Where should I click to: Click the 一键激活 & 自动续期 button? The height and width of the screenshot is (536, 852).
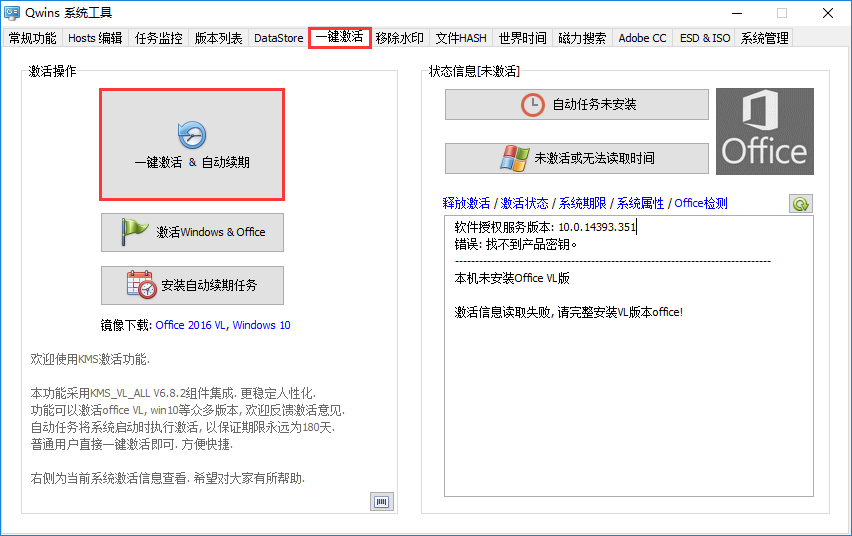pyautogui.click(x=192, y=144)
